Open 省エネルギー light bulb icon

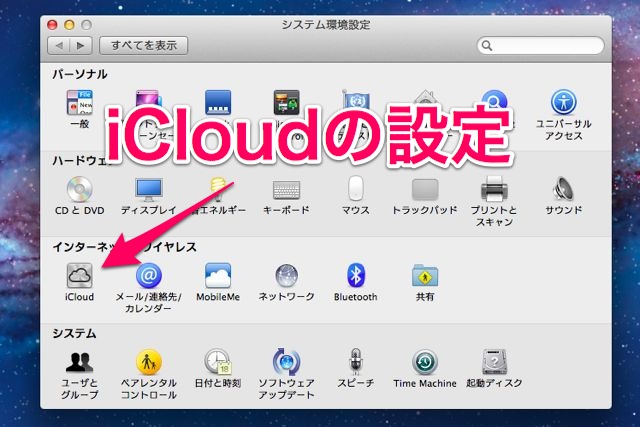(x=218, y=189)
